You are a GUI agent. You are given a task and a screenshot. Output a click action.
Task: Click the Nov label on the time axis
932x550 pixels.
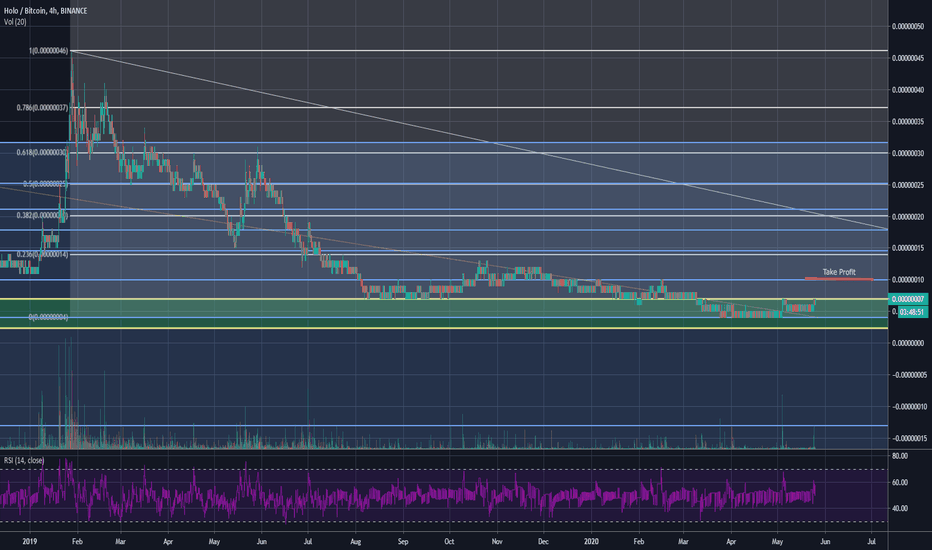tap(497, 542)
